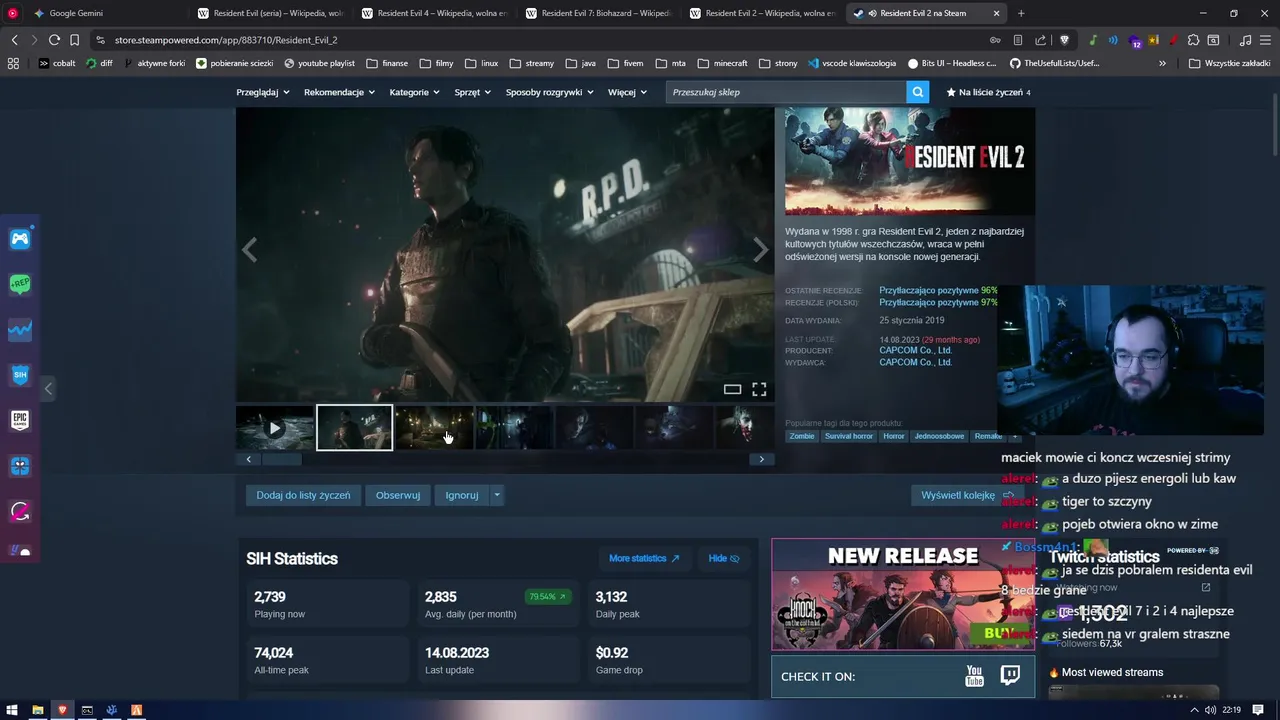Click the Ignoruj button
Screen dimensions: 1280x720
(462, 495)
